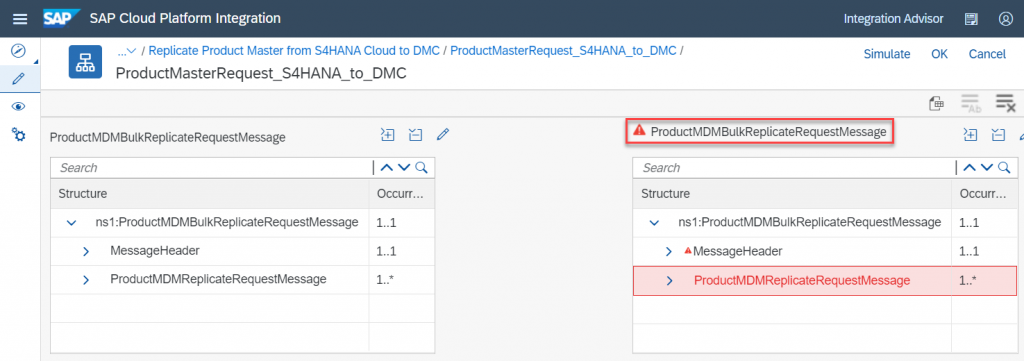
Task: Click the notes icon beside Integration Advisor
Action: click(971, 19)
